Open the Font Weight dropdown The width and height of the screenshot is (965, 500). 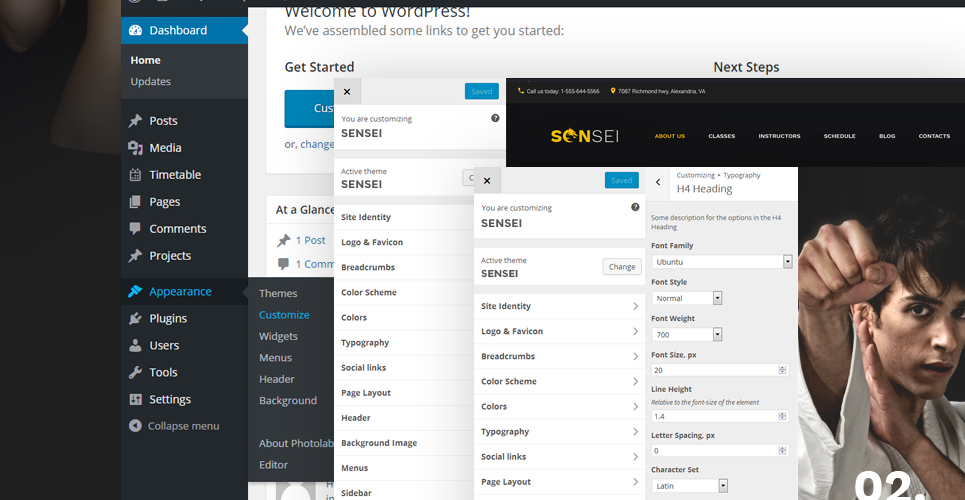point(687,334)
